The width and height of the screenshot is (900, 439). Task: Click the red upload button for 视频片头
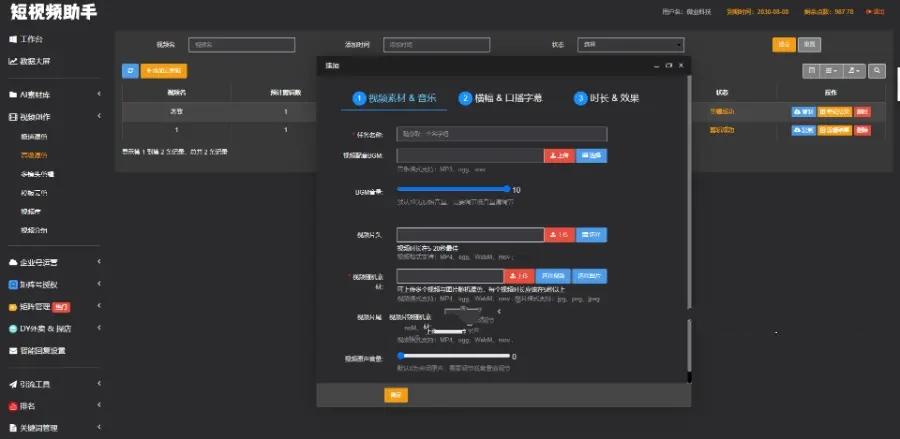click(x=559, y=235)
